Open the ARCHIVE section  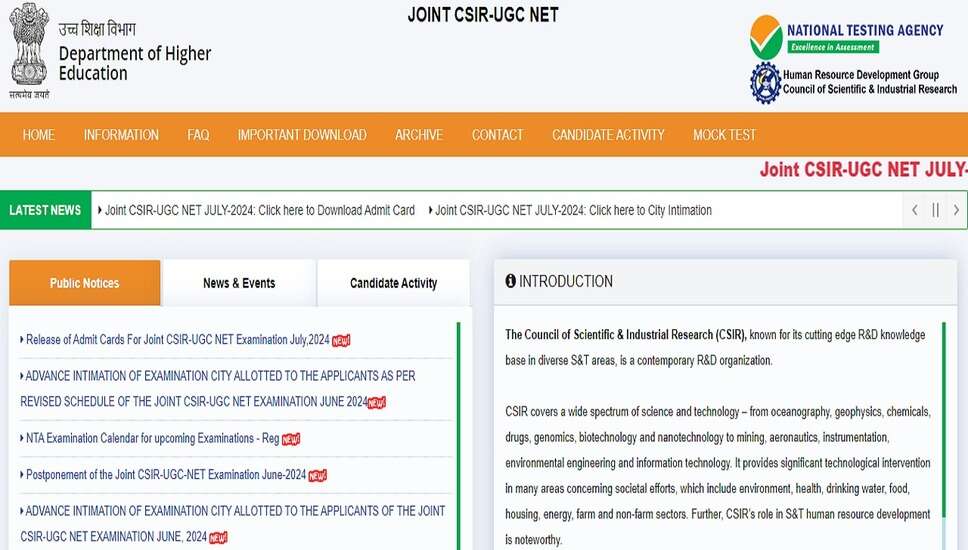(418, 135)
